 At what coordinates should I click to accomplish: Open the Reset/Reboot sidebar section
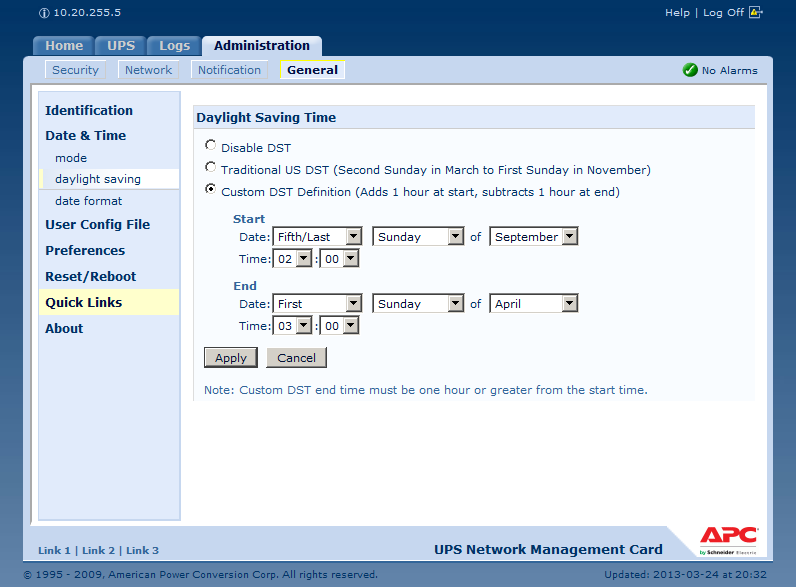click(90, 277)
